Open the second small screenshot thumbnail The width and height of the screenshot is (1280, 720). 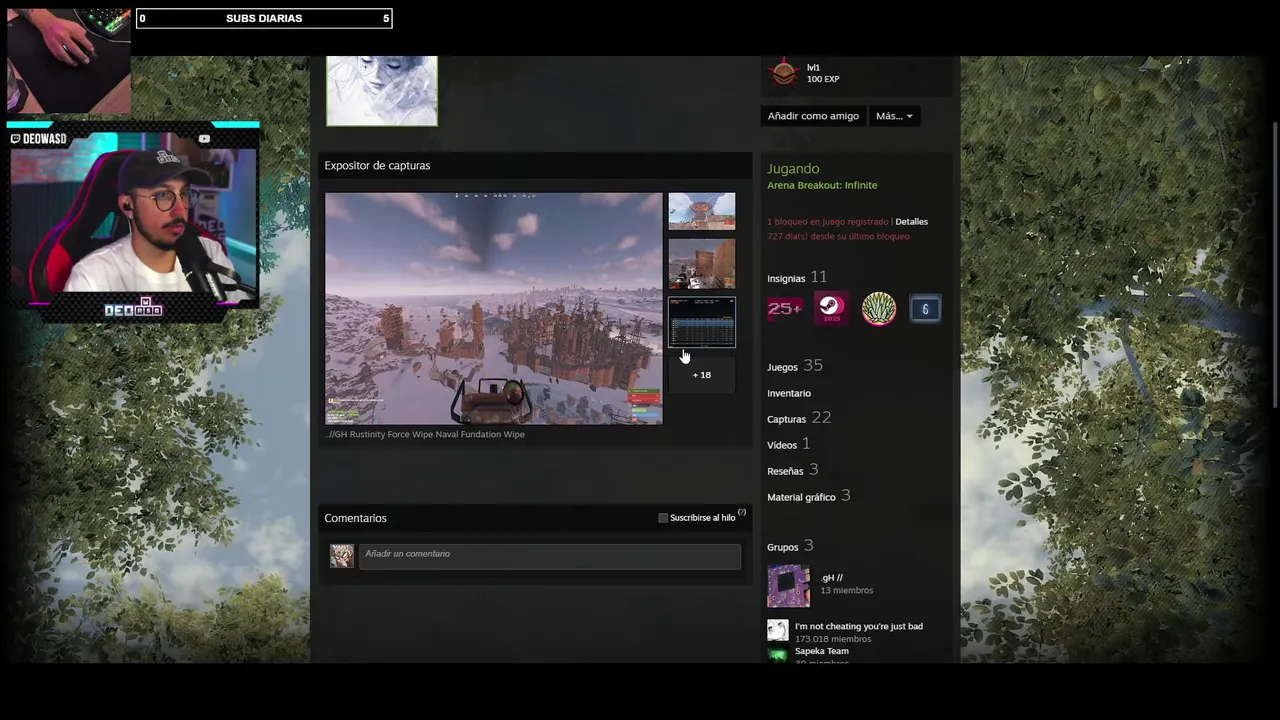701,264
